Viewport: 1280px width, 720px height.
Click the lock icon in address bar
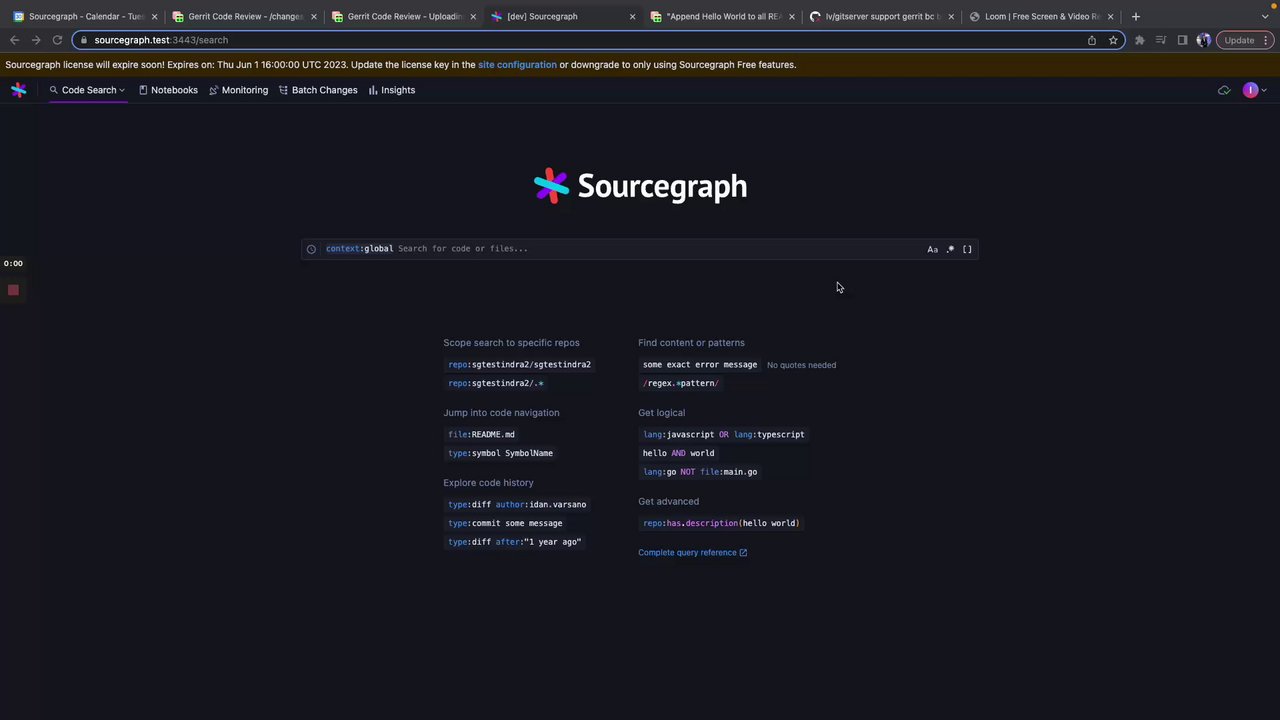(x=84, y=40)
